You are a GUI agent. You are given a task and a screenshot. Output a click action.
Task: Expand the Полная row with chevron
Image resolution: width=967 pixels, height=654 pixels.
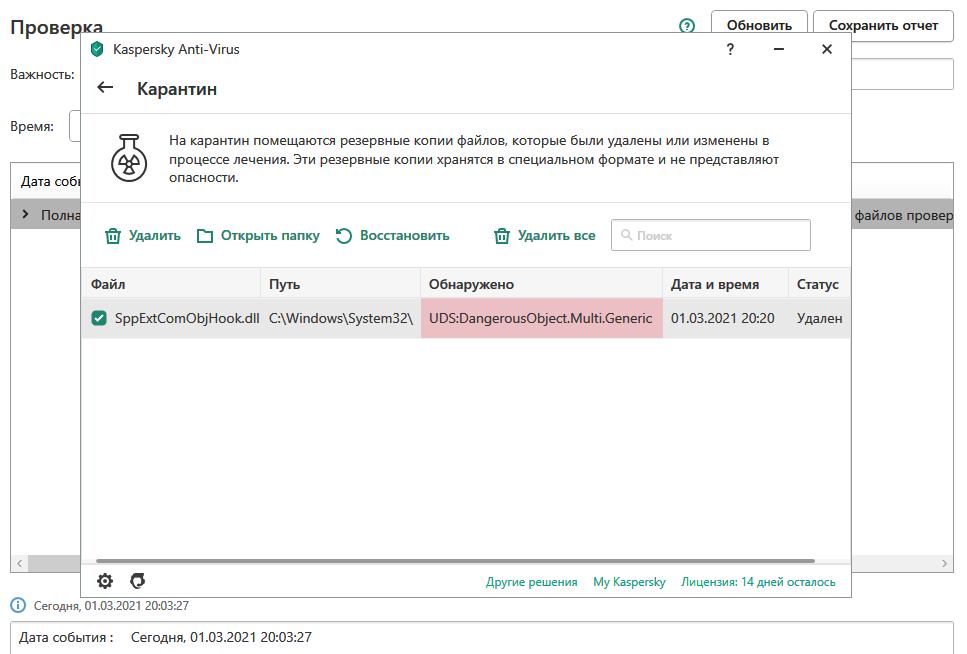(25, 214)
